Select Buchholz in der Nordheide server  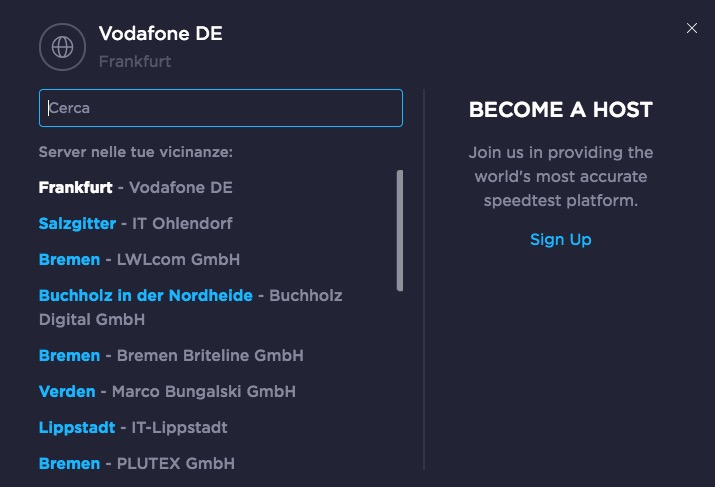coord(145,296)
